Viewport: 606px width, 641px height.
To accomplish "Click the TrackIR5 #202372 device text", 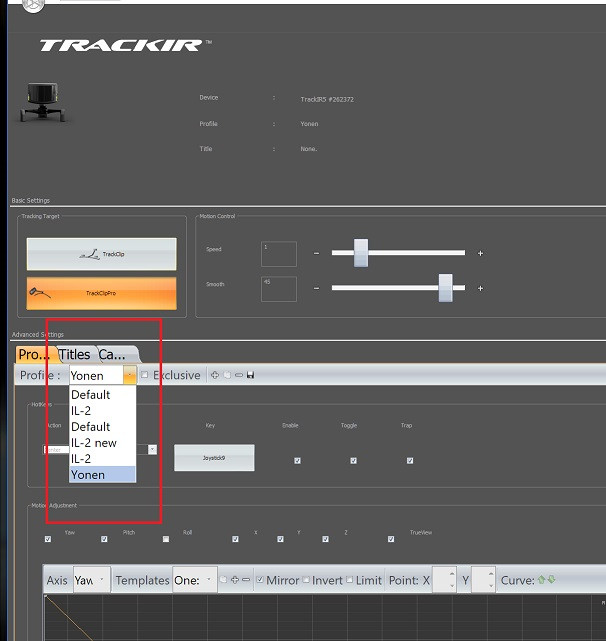I will [x=327, y=99].
